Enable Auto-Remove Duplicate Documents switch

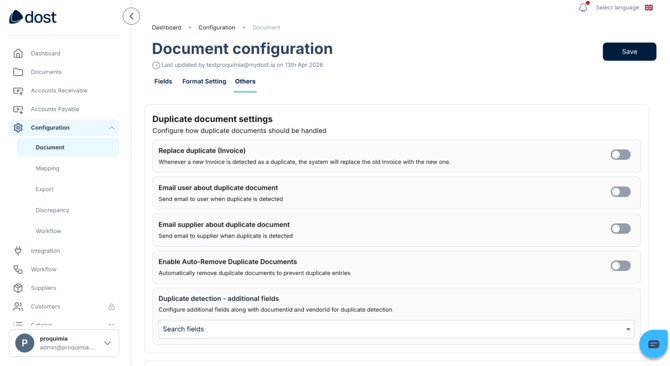tap(620, 266)
